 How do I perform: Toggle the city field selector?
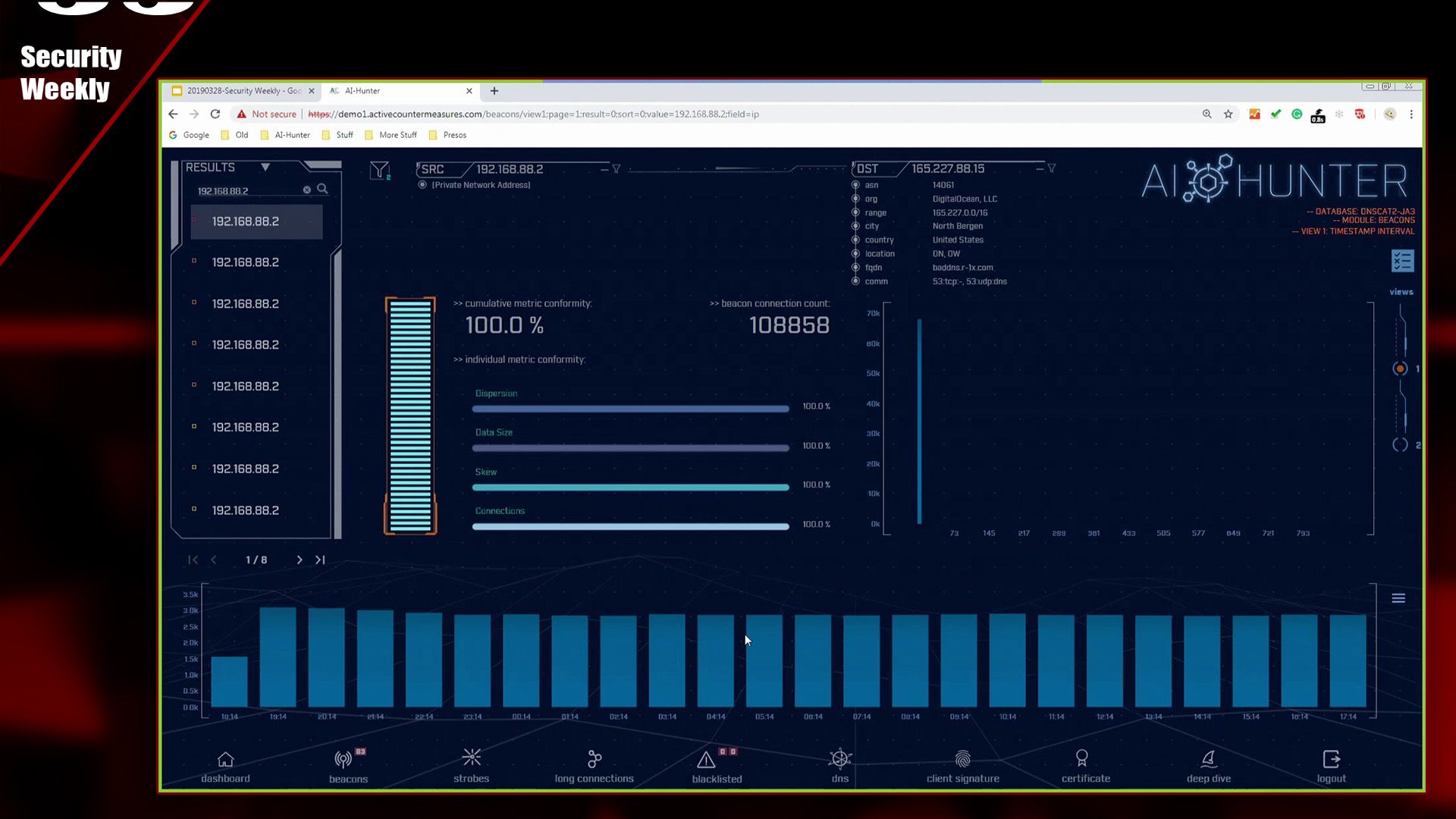[x=855, y=226]
